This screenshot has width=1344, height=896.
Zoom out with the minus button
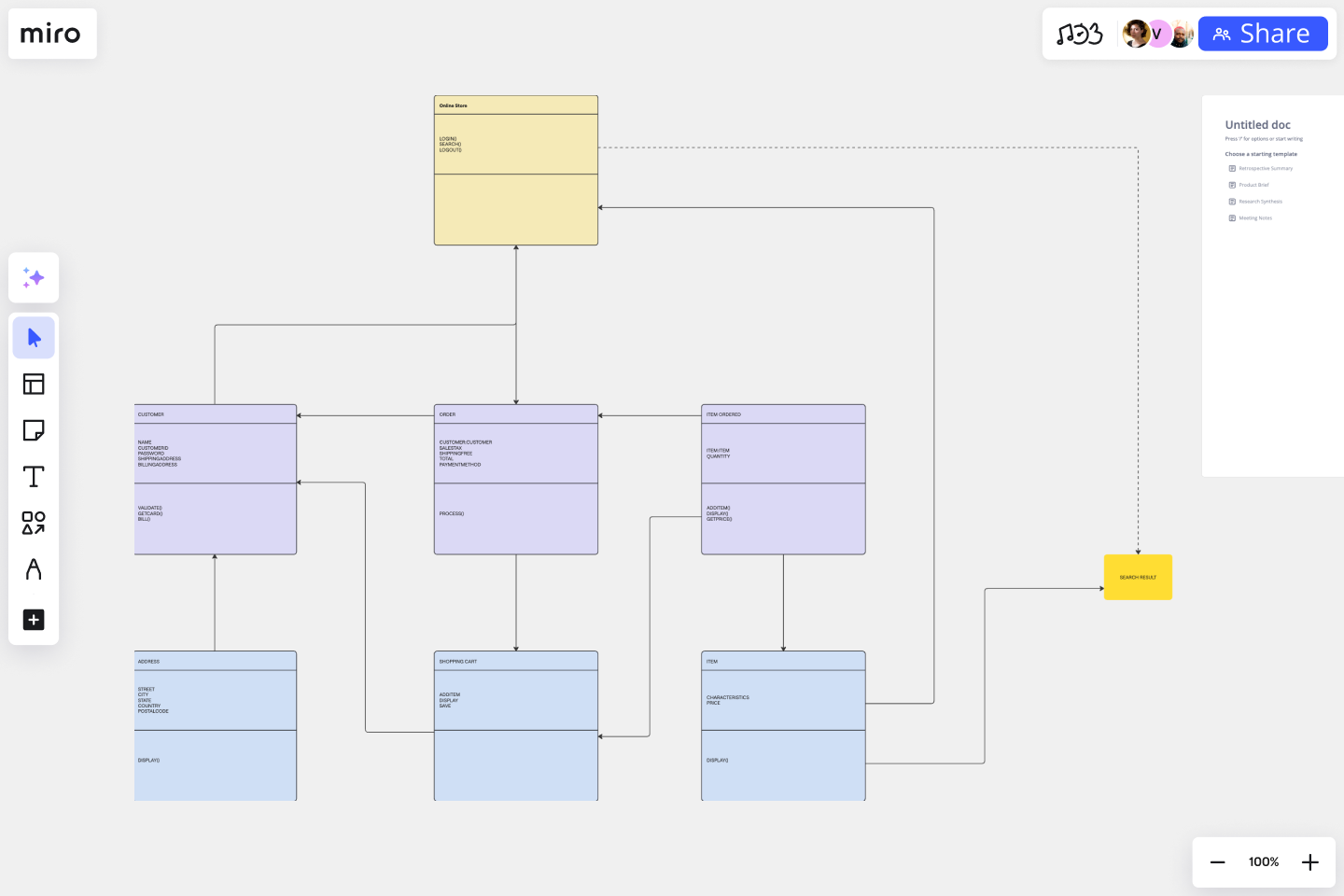(1218, 861)
